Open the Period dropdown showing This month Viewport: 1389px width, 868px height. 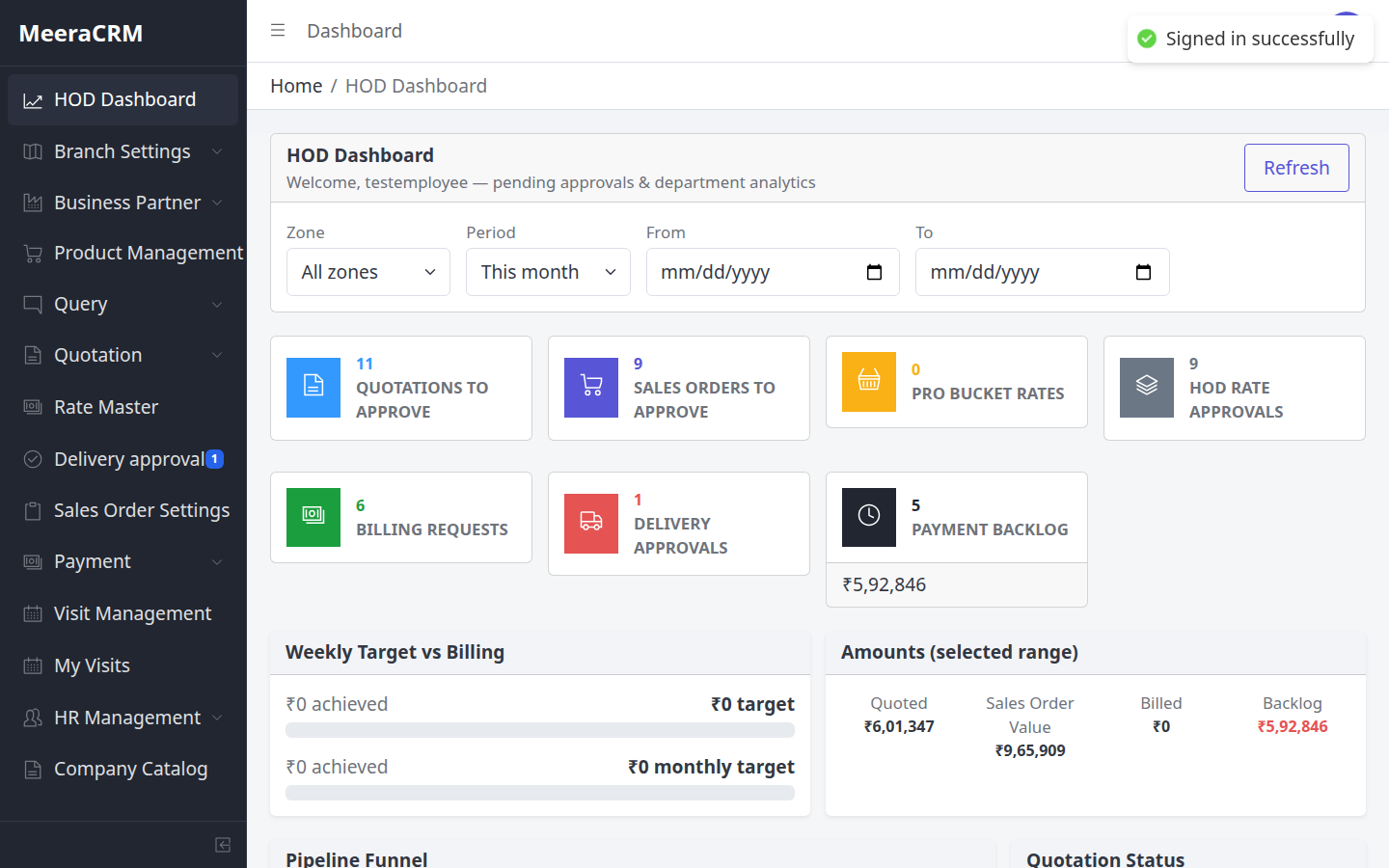(x=548, y=272)
